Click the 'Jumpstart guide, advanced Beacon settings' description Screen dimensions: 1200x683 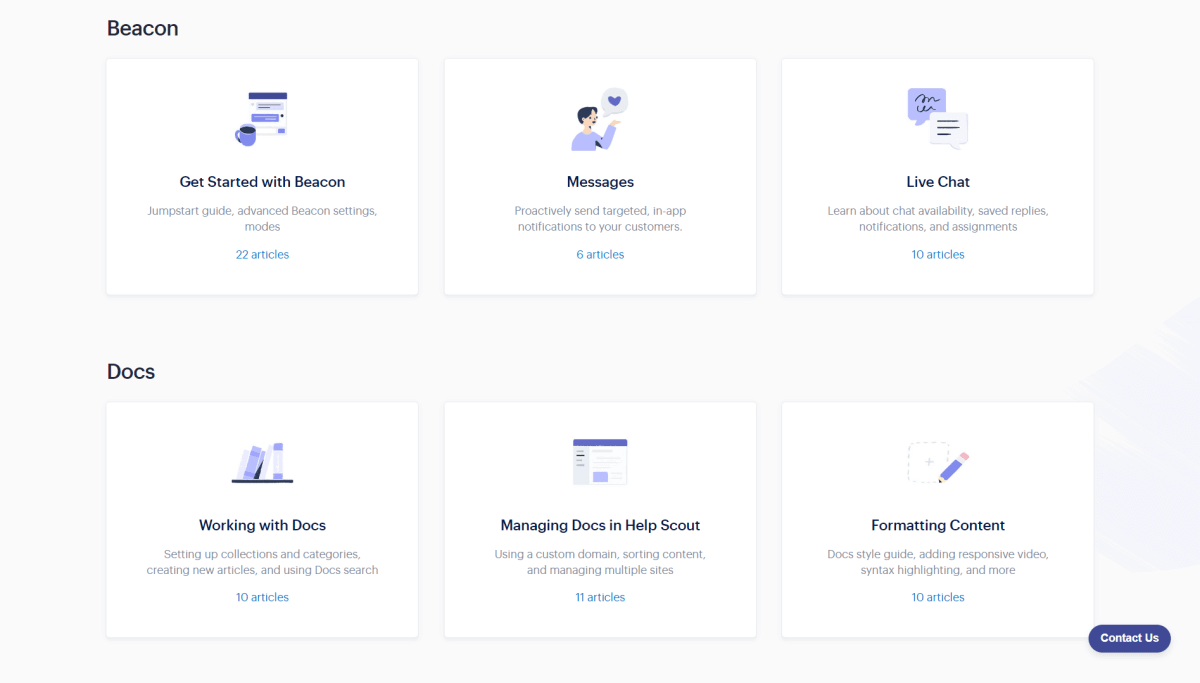[262, 219]
